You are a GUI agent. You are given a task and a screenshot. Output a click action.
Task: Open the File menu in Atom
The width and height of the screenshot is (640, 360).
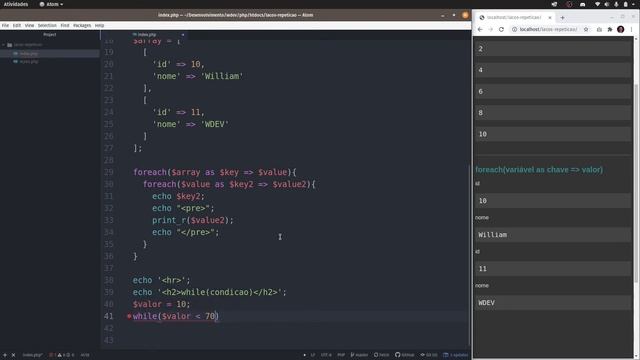(5, 25)
